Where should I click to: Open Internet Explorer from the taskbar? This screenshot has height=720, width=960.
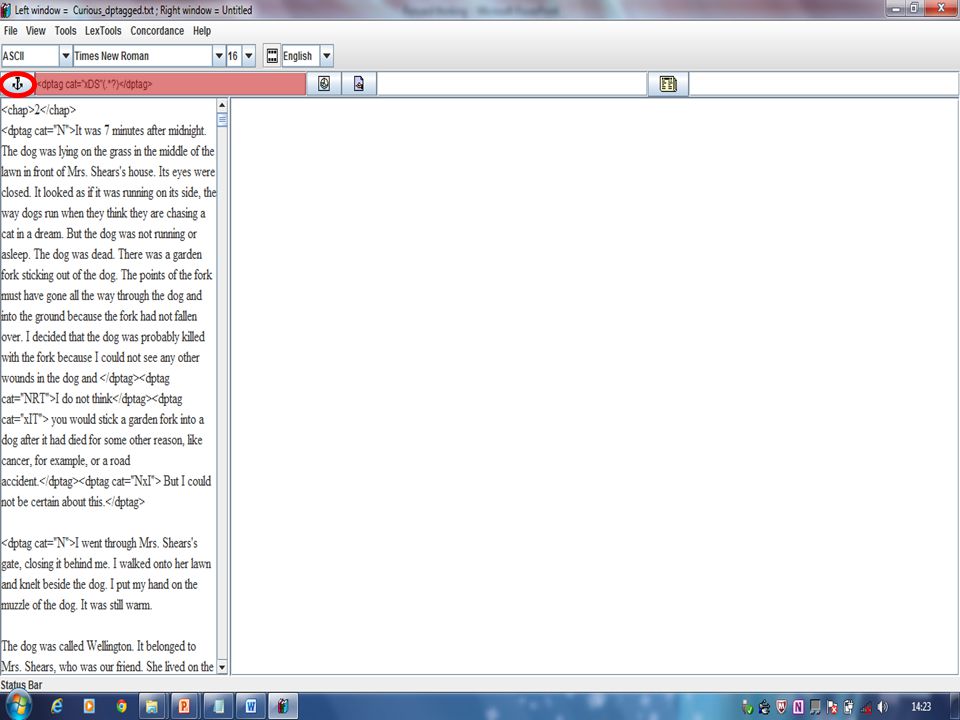[57, 707]
